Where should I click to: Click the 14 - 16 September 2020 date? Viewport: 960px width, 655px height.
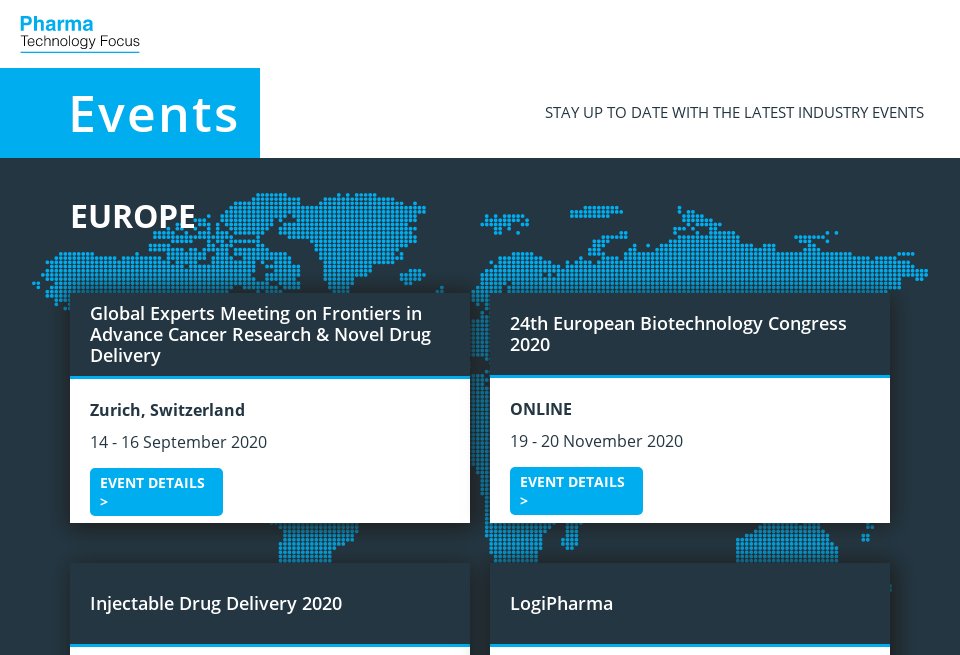point(178,442)
